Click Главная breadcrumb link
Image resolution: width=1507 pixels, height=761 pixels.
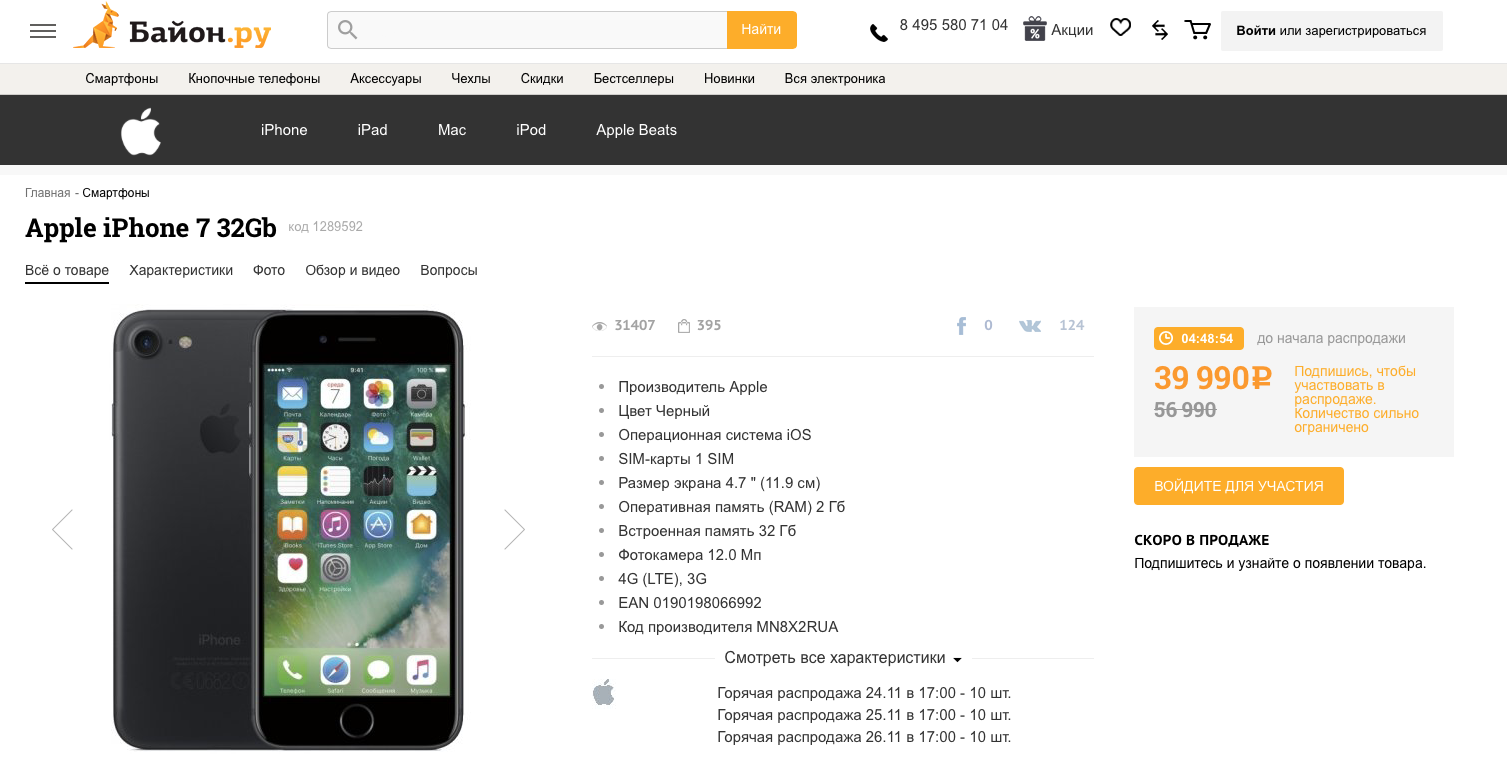point(48,193)
